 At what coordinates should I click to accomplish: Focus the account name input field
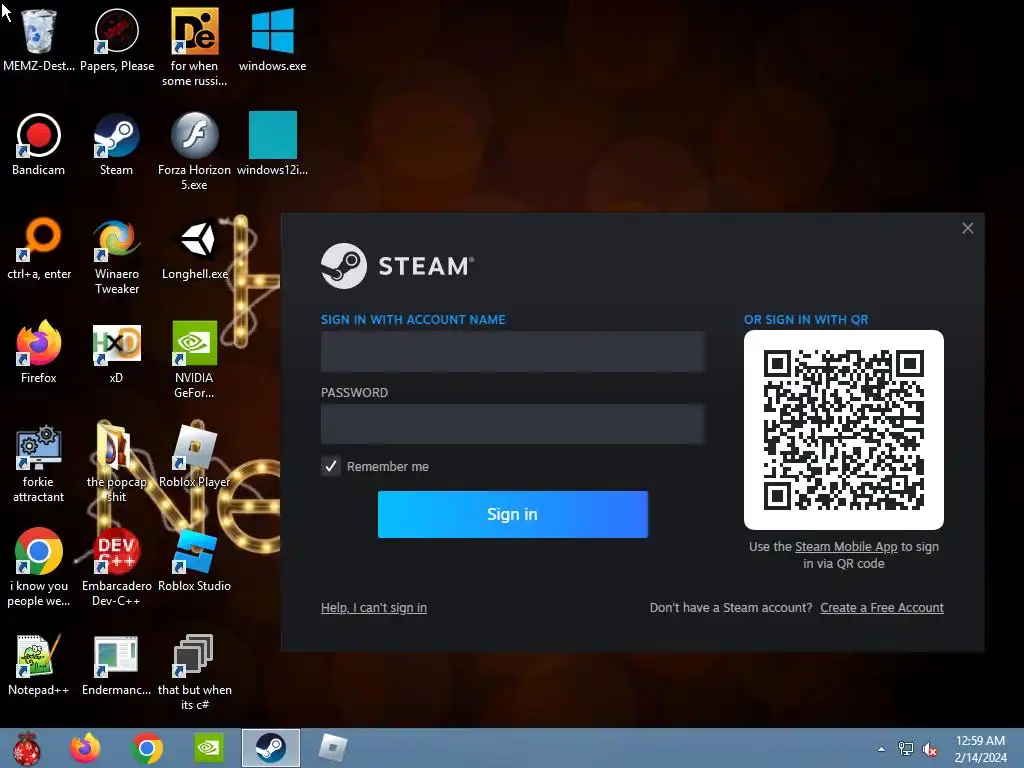click(513, 351)
